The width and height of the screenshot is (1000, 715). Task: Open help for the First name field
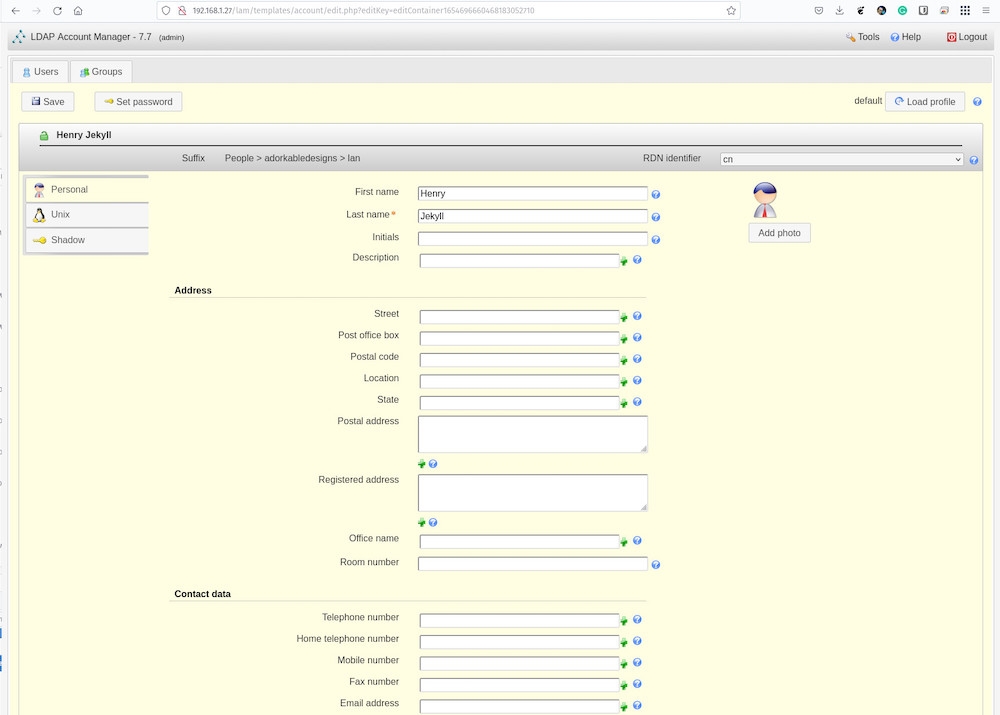656,194
